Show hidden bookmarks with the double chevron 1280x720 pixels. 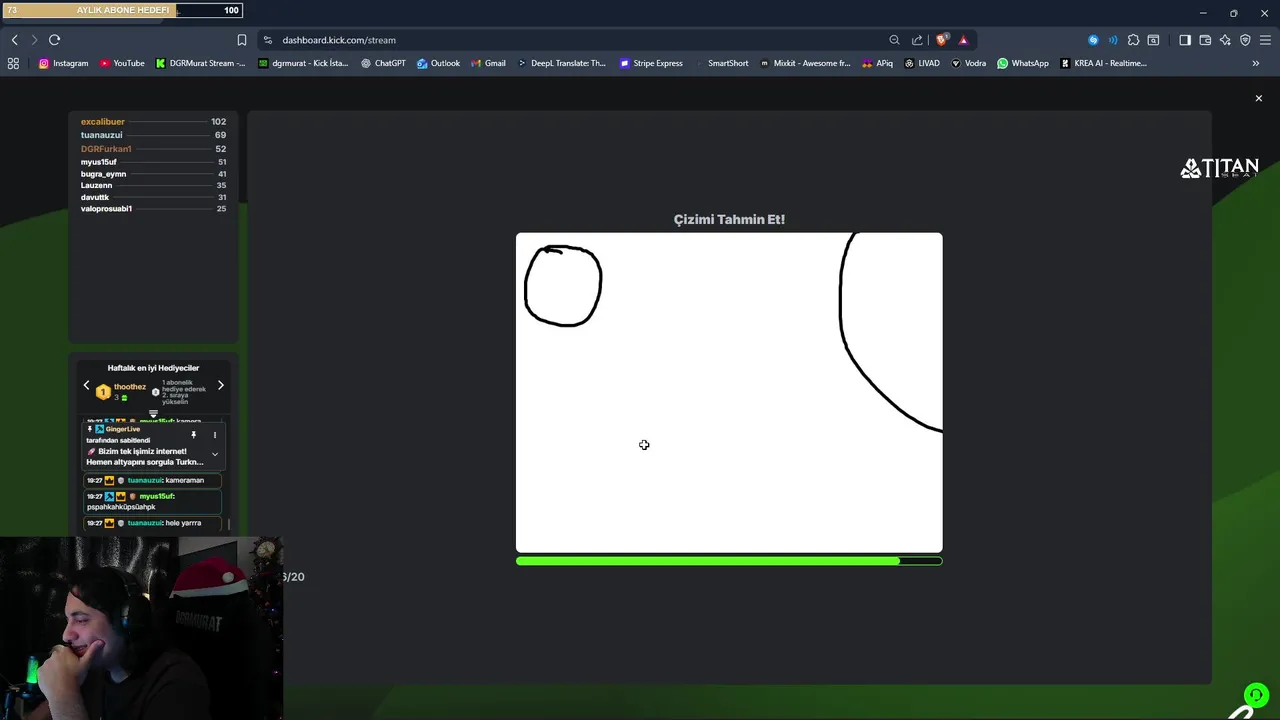[x=1255, y=63]
